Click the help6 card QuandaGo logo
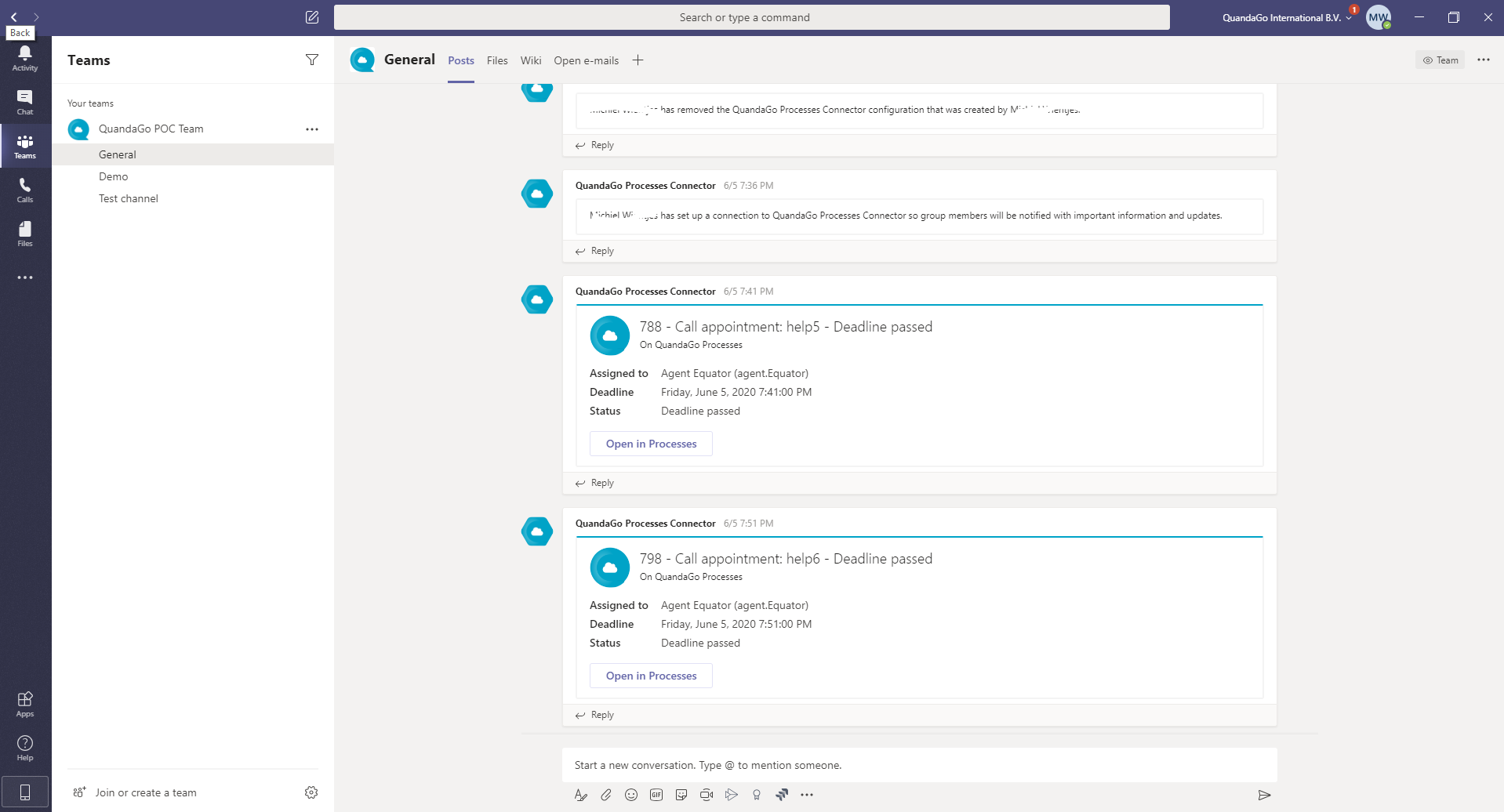Image resolution: width=1504 pixels, height=812 pixels. coord(610,567)
